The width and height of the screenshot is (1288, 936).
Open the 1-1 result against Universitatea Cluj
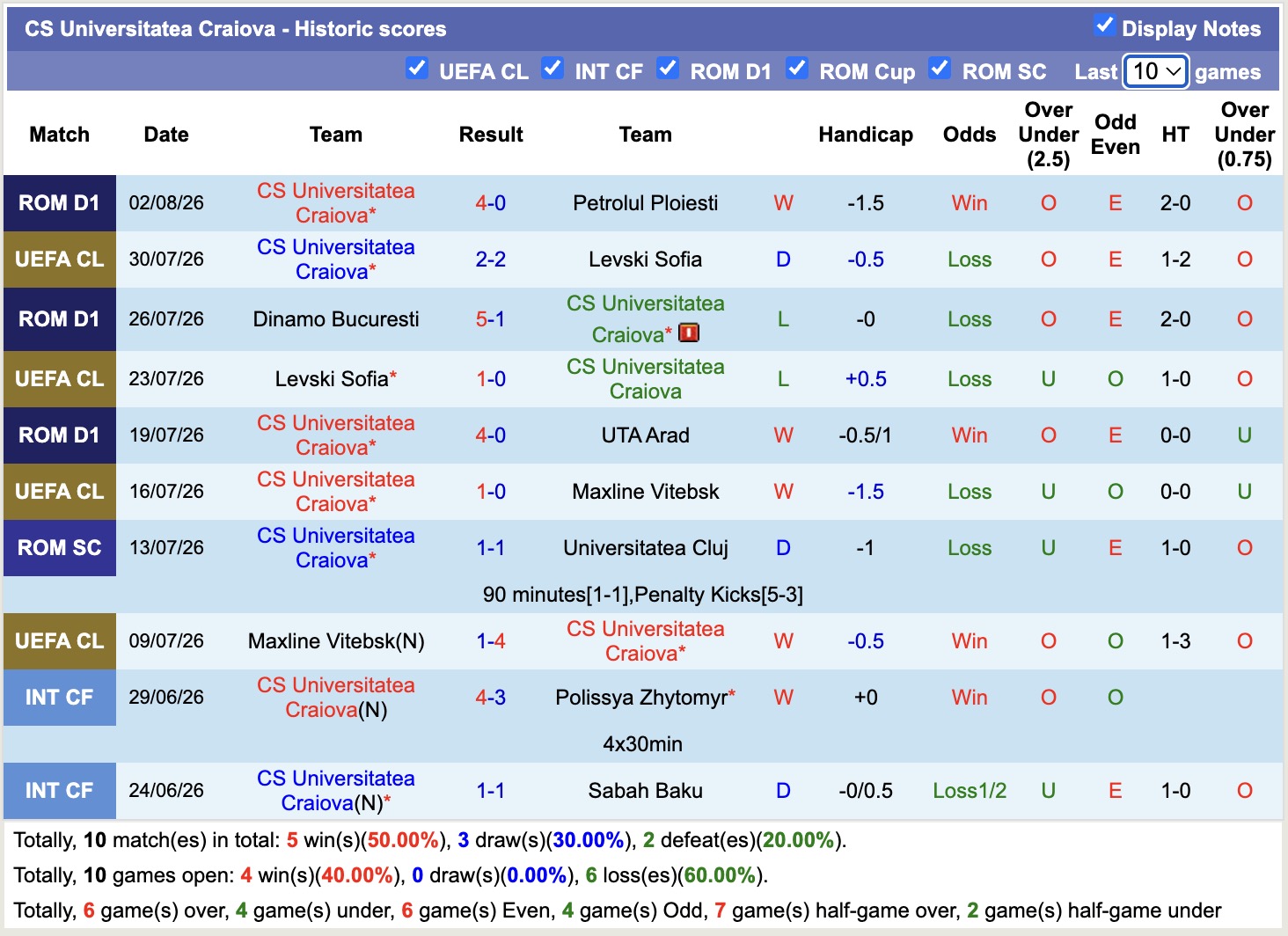point(491,548)
